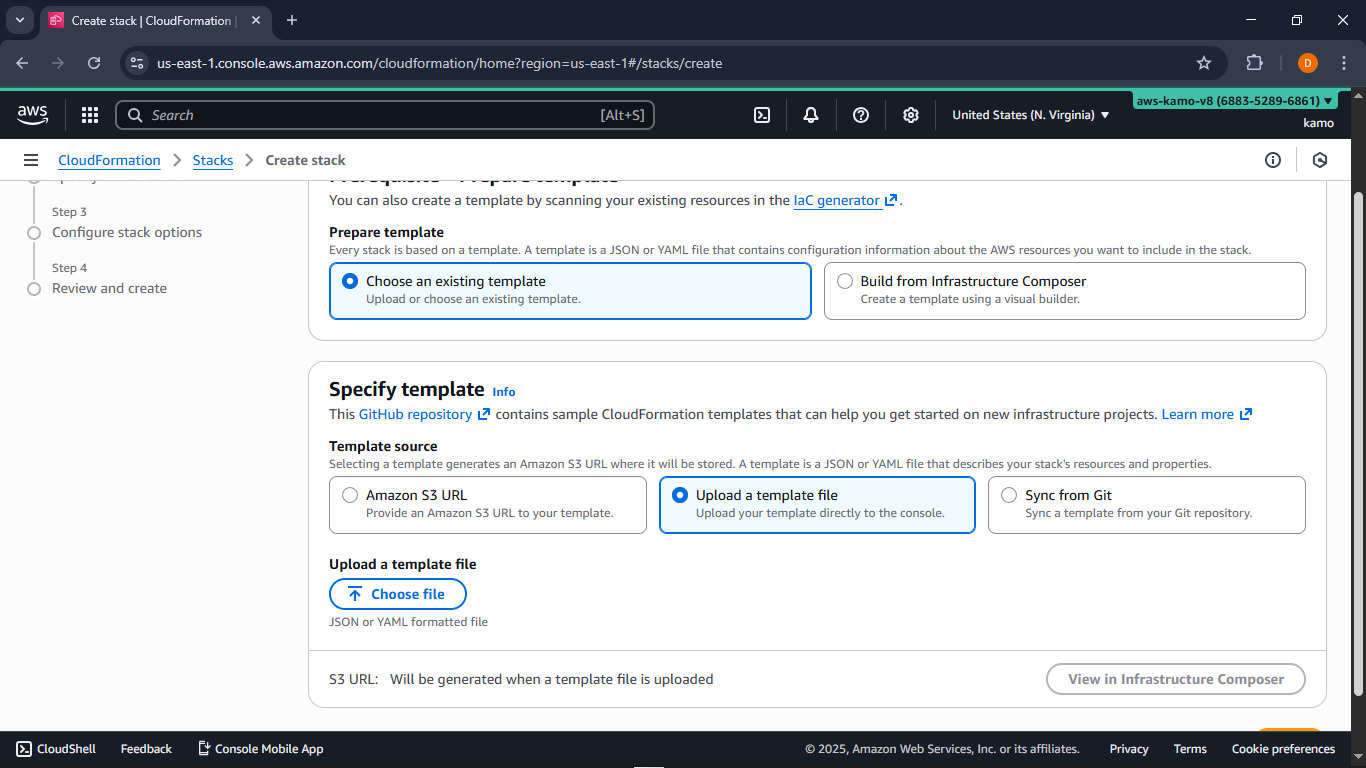Switch to the Create stack browser tab

pyautogui.click(x=150, y=20)
